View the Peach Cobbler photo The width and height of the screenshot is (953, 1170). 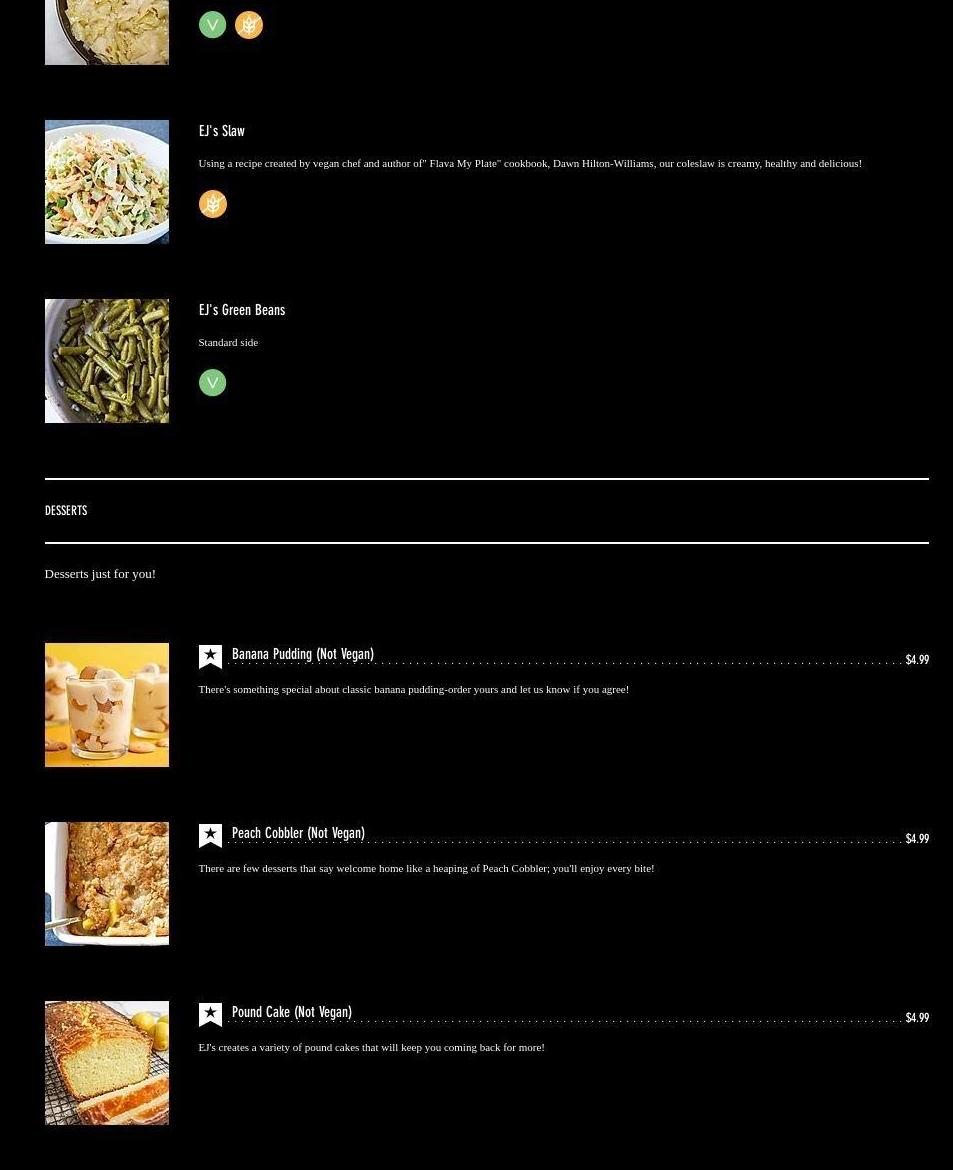107,884
